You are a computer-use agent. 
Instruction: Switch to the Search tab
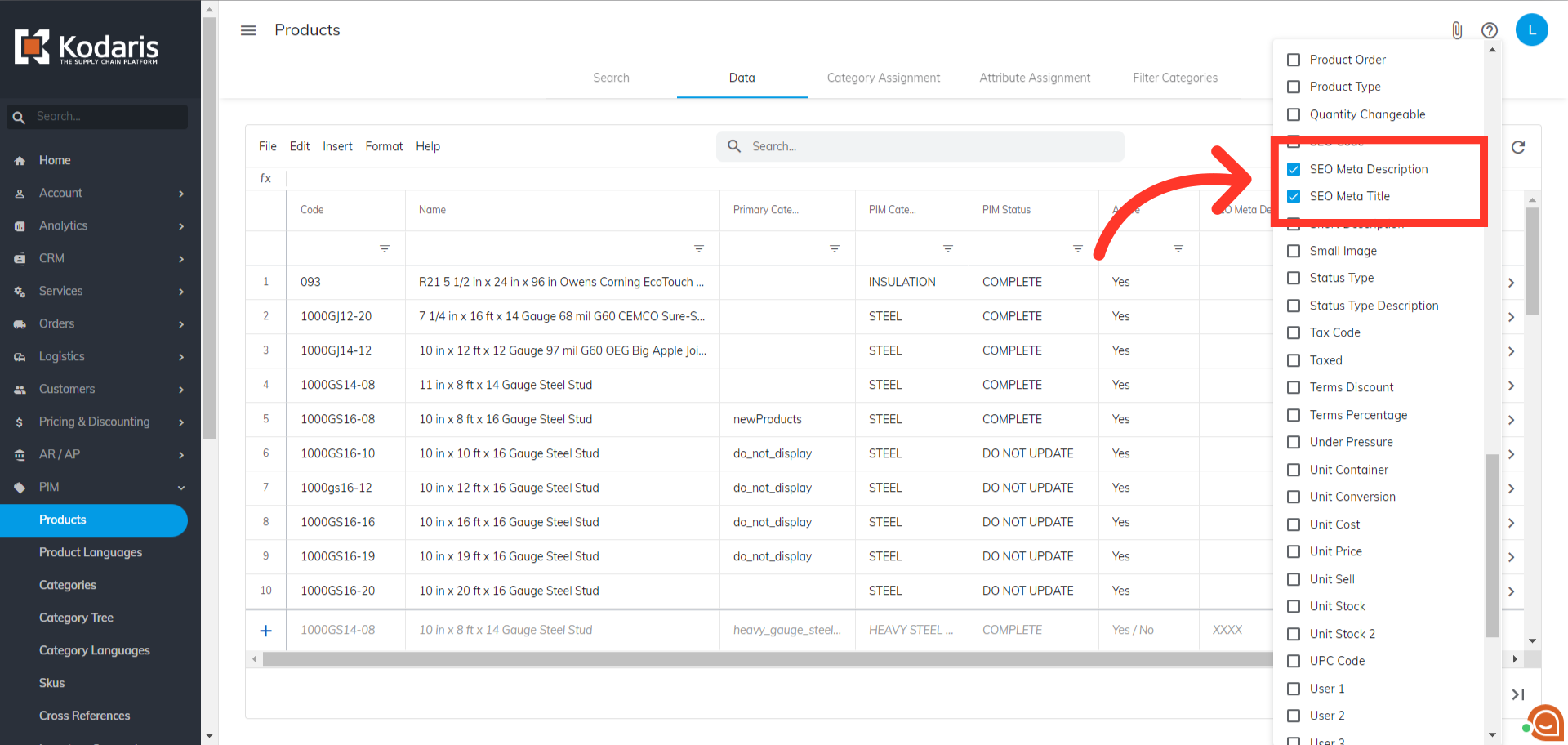(x=611, y=78)
